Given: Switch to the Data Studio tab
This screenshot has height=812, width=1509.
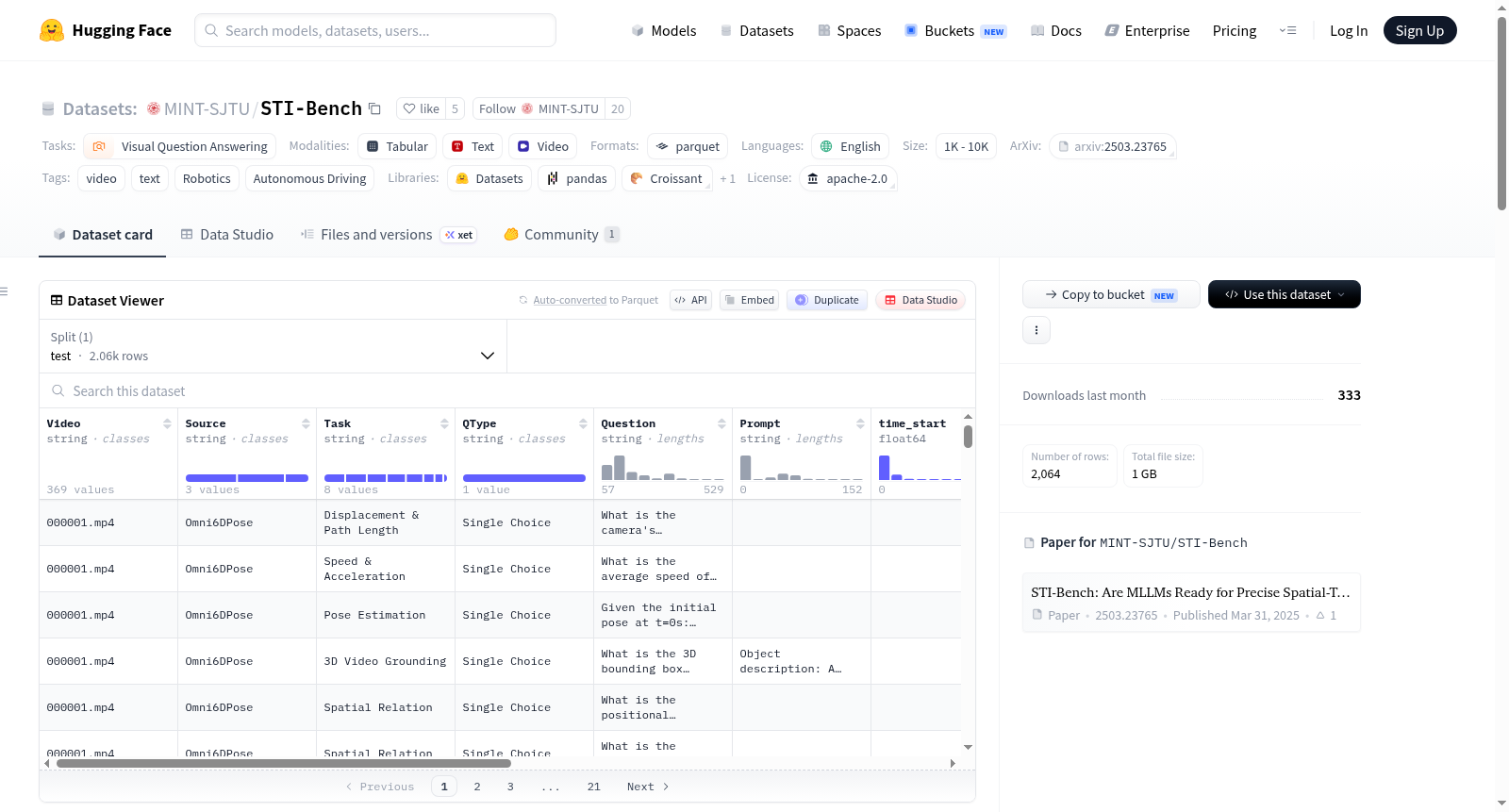Looking at the screenshot, I should (227, 235).
